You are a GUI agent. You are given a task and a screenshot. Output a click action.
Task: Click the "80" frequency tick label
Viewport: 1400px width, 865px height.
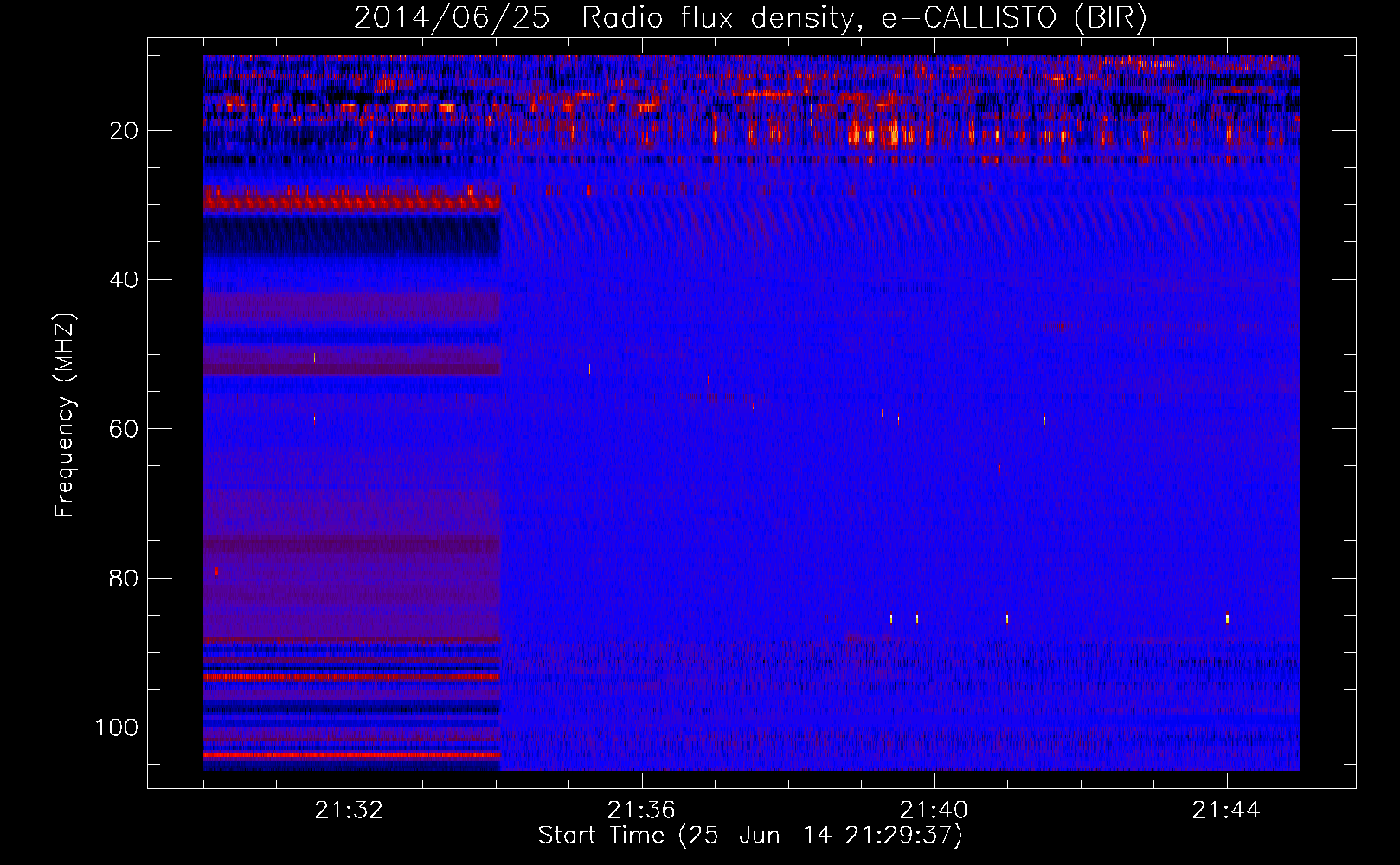(x=123, y=578)
